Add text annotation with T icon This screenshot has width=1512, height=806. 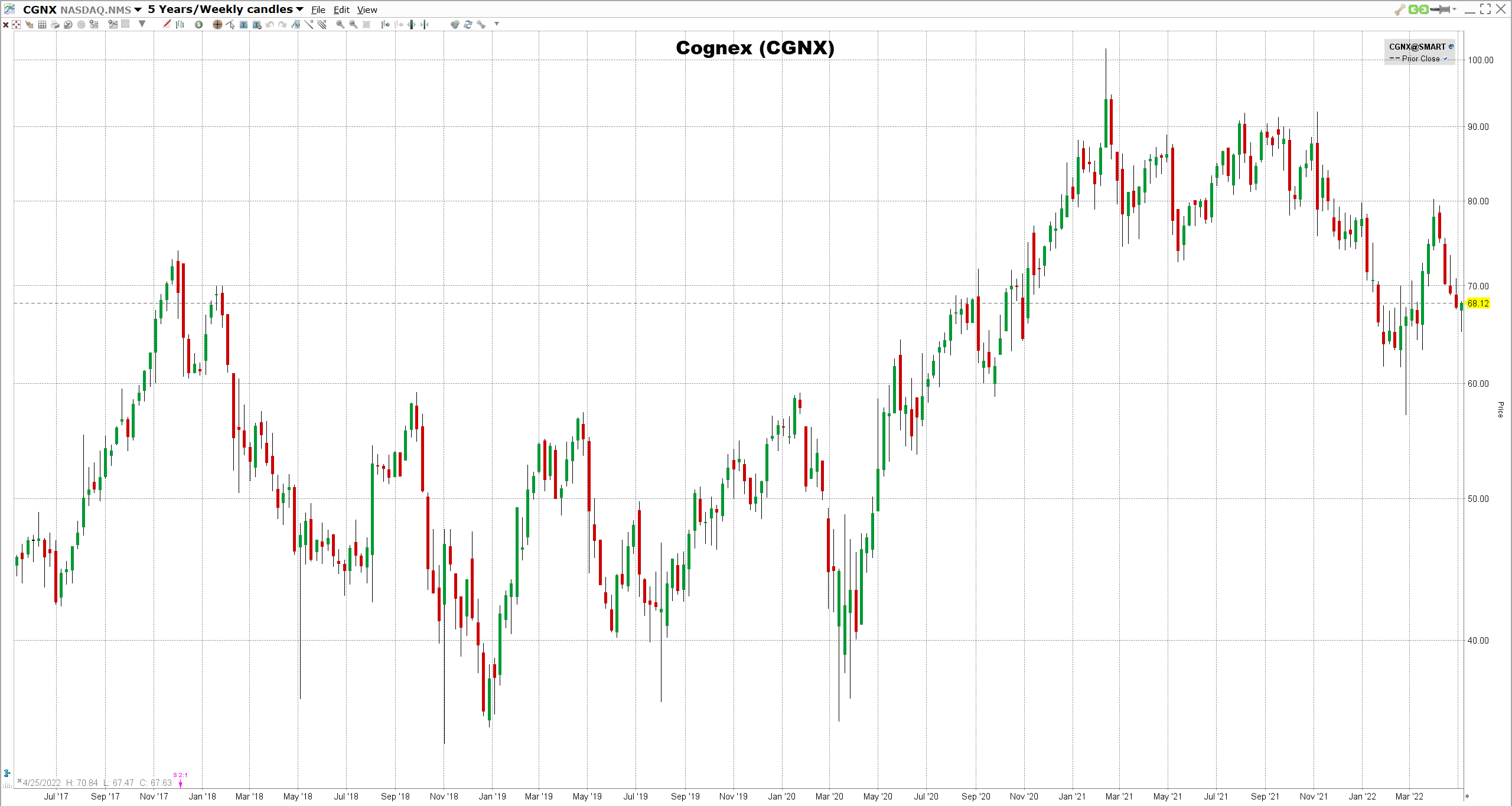tap(243, 24)
